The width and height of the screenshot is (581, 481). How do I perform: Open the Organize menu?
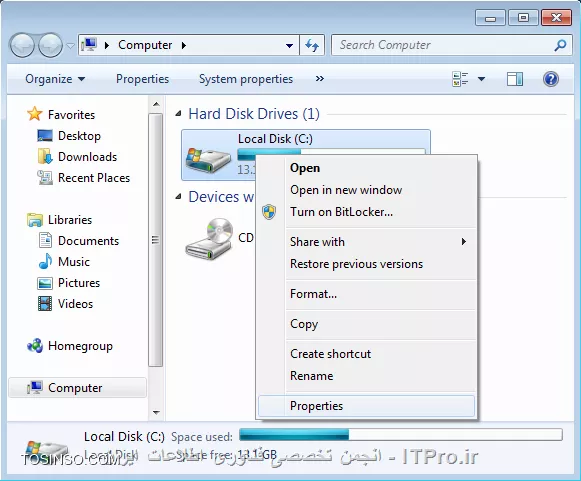[55, 79]
